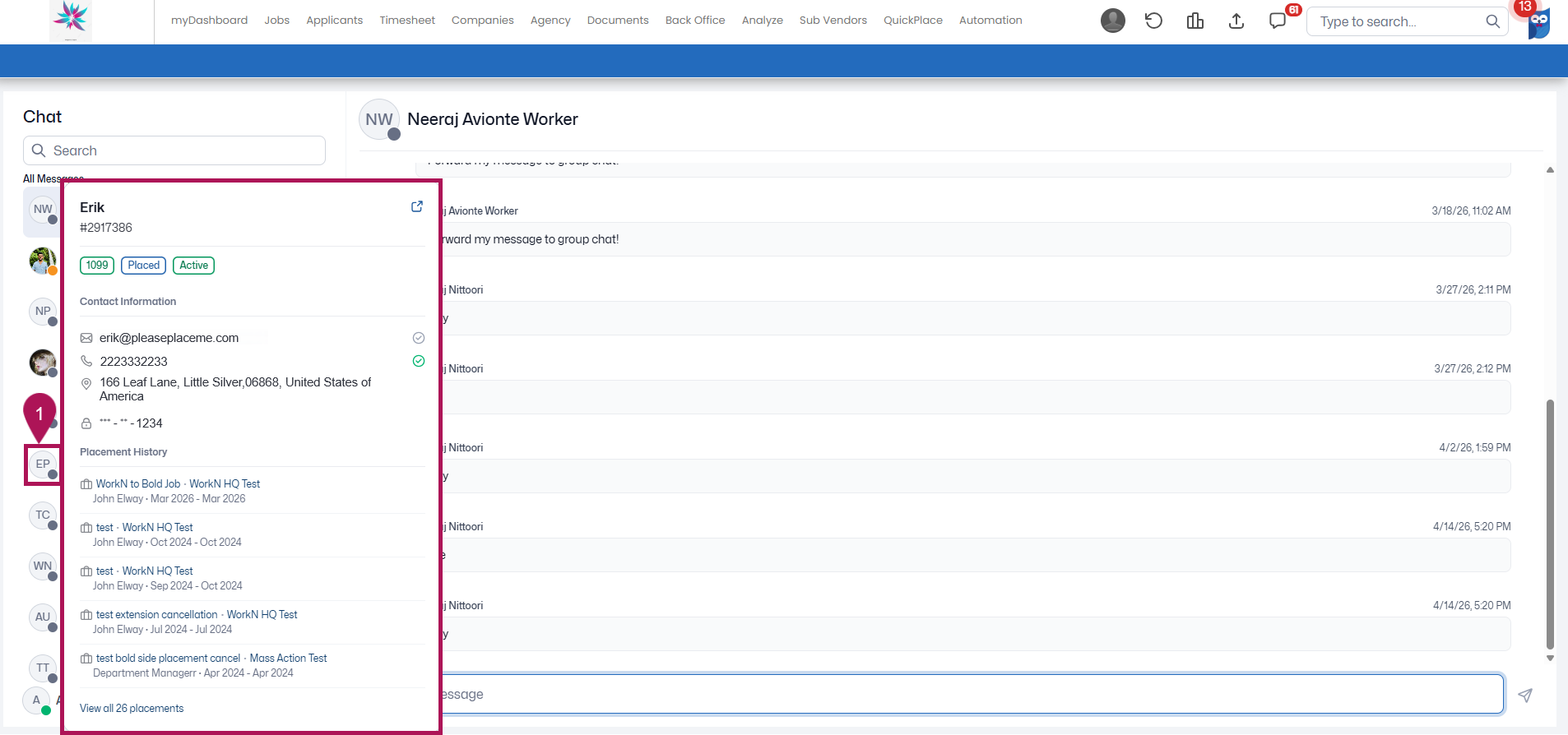Click Erik's ID #2917386
This screenshot has width=1568, height=735.
[x=106, y=228]
